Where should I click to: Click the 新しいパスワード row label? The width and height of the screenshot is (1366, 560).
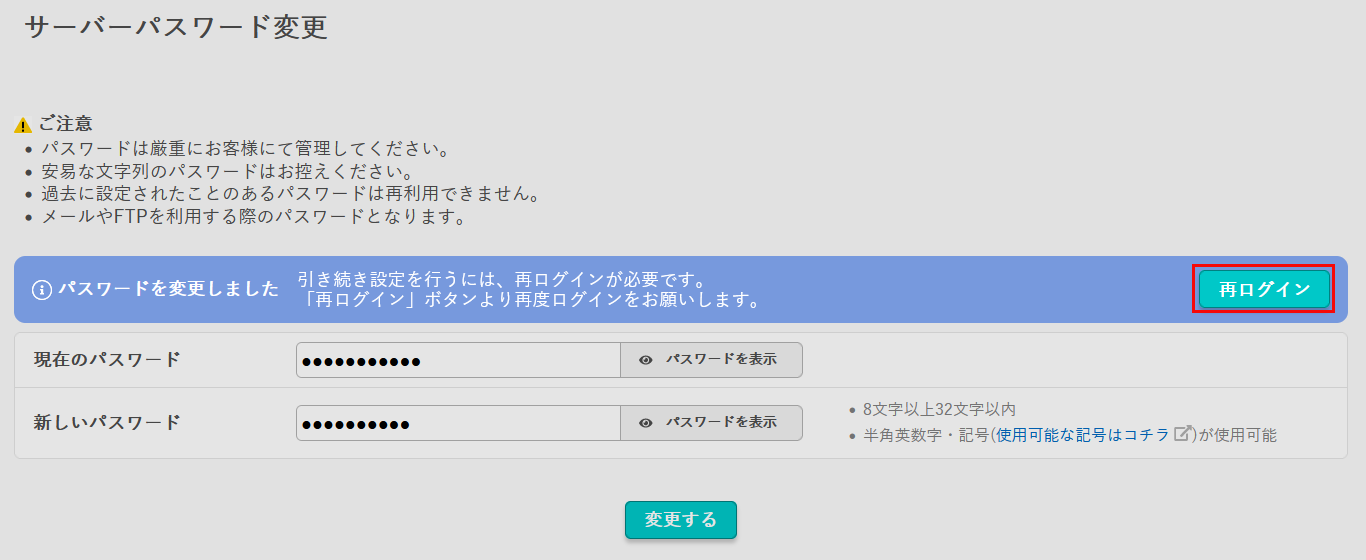click(x=107, y=423)
